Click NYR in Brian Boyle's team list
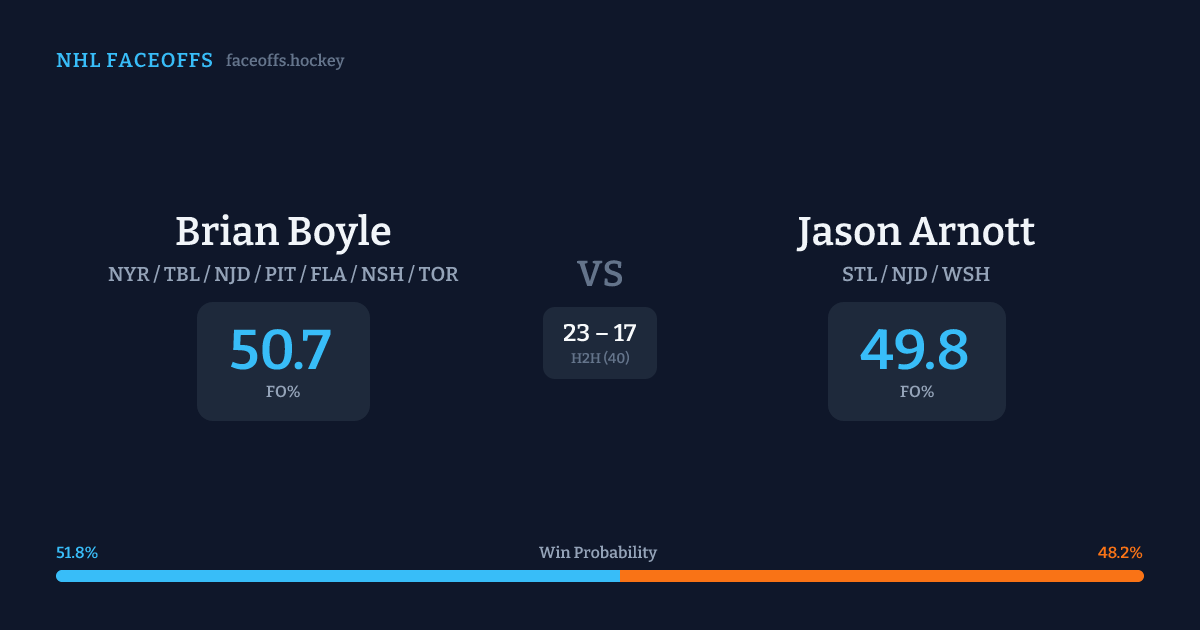 (x=128, y=274)
